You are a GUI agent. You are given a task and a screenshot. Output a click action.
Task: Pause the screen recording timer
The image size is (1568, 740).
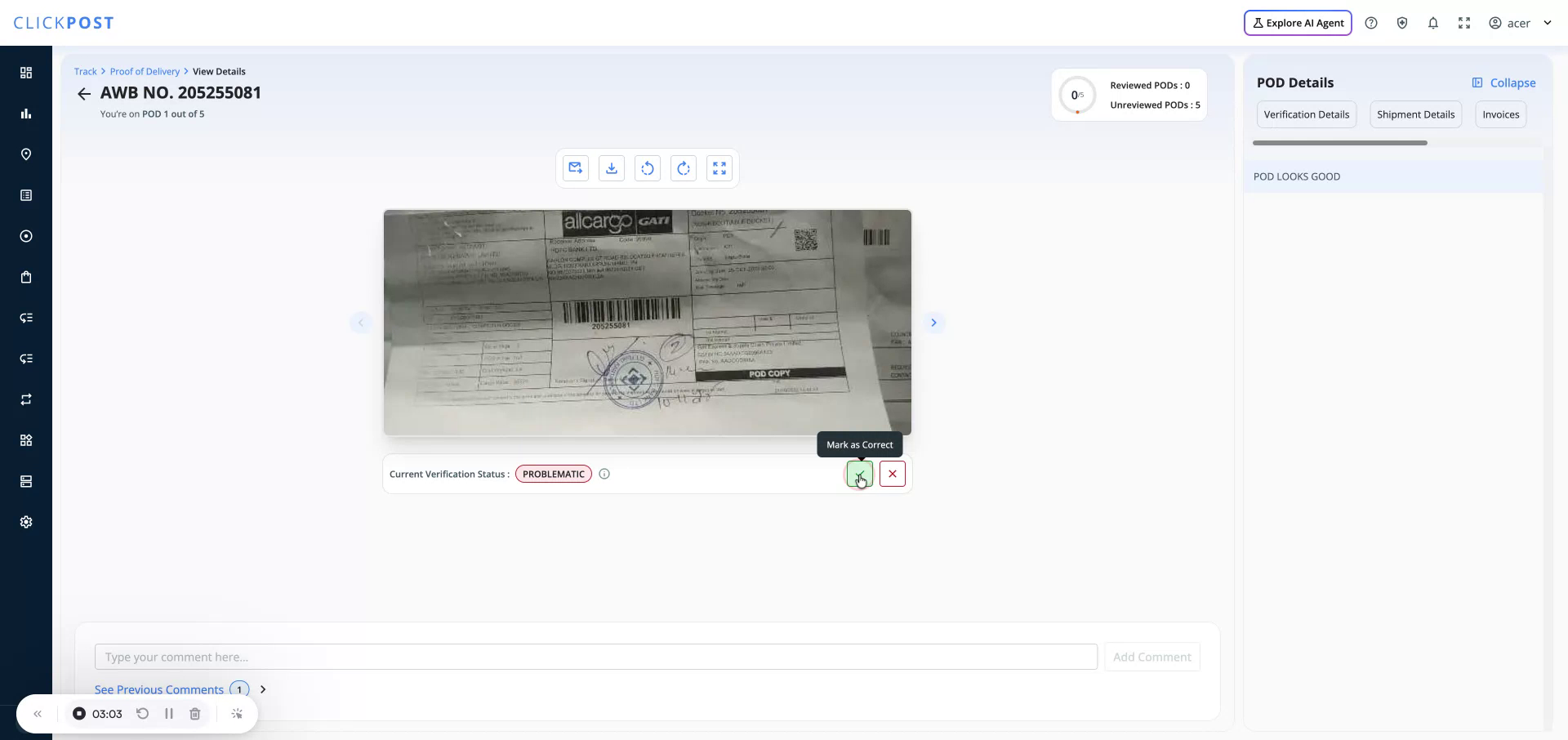click(x=168, y=713)
